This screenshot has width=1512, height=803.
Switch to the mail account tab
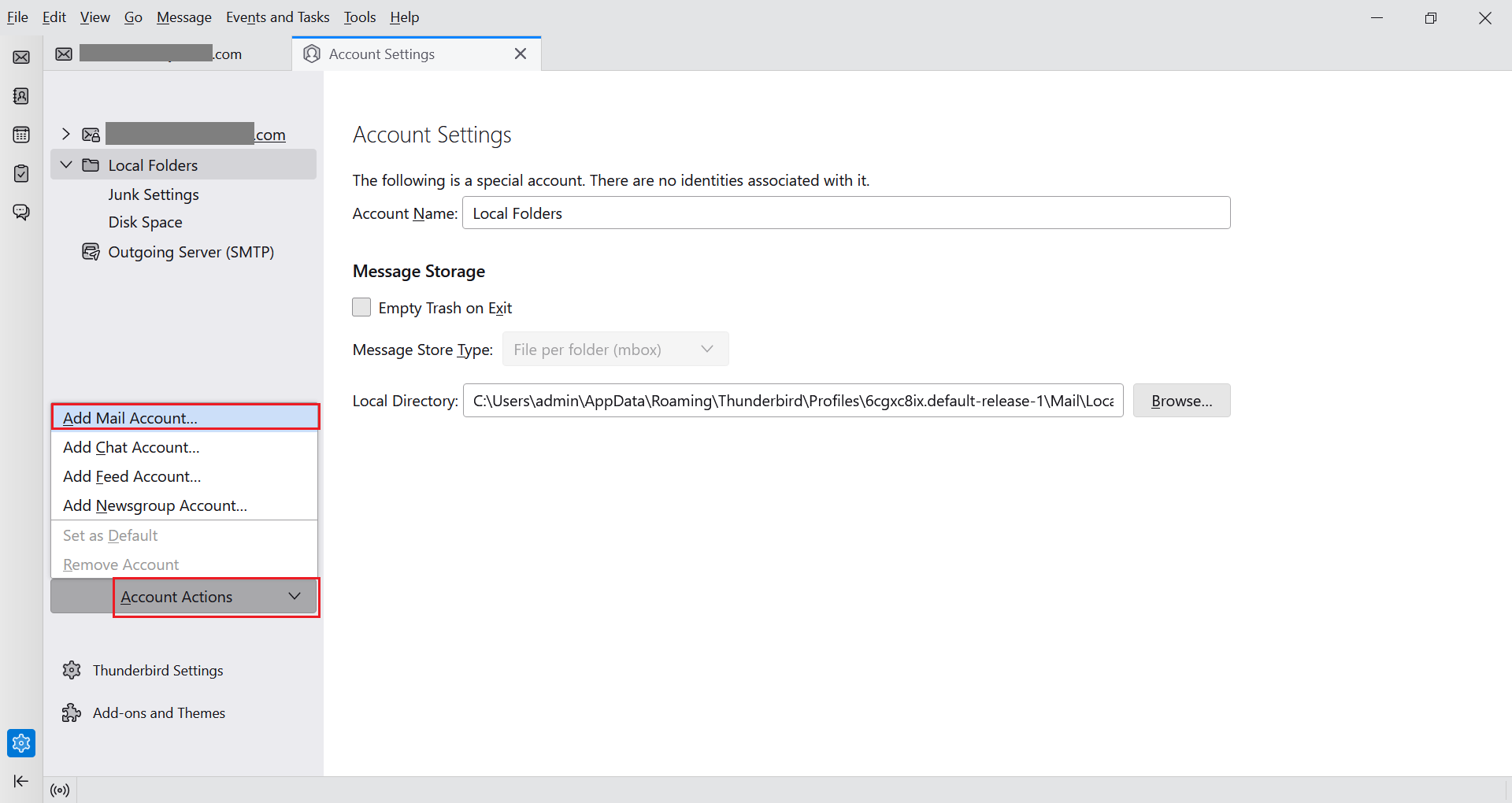click(x=167, y=54)
